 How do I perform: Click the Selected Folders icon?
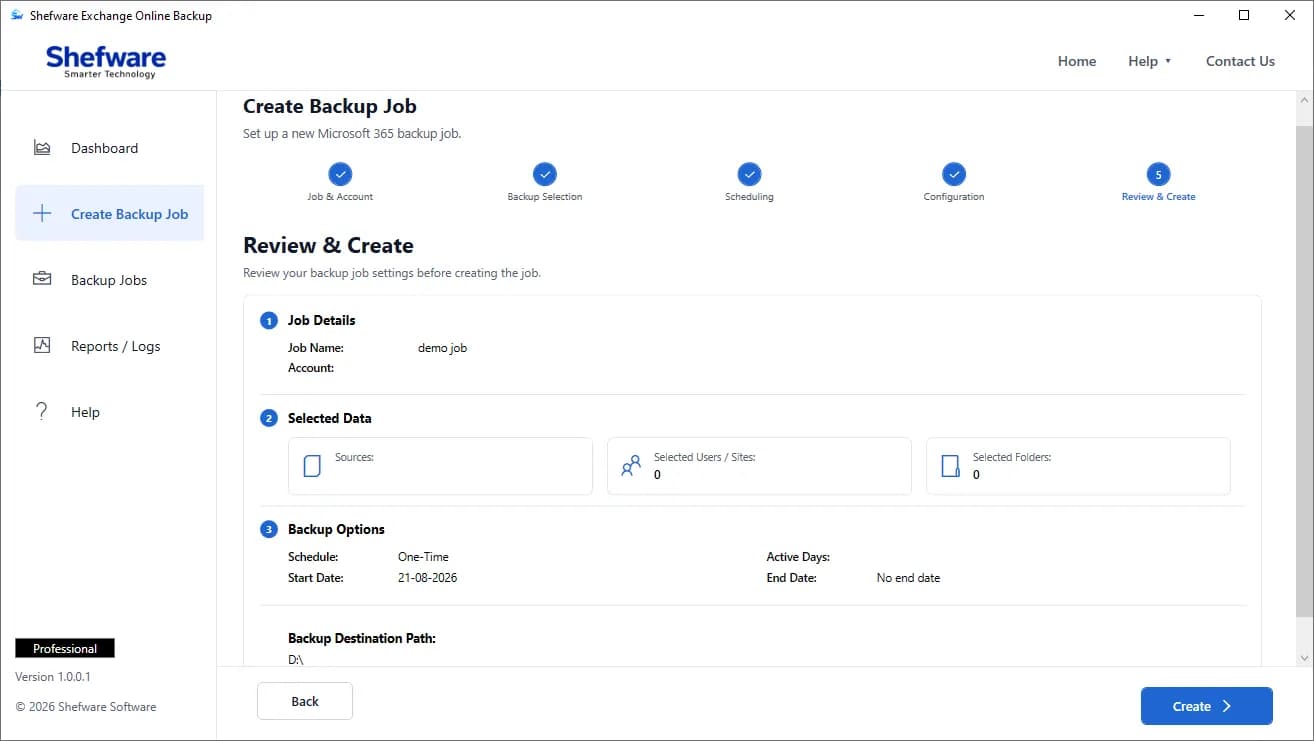point(950,466)
